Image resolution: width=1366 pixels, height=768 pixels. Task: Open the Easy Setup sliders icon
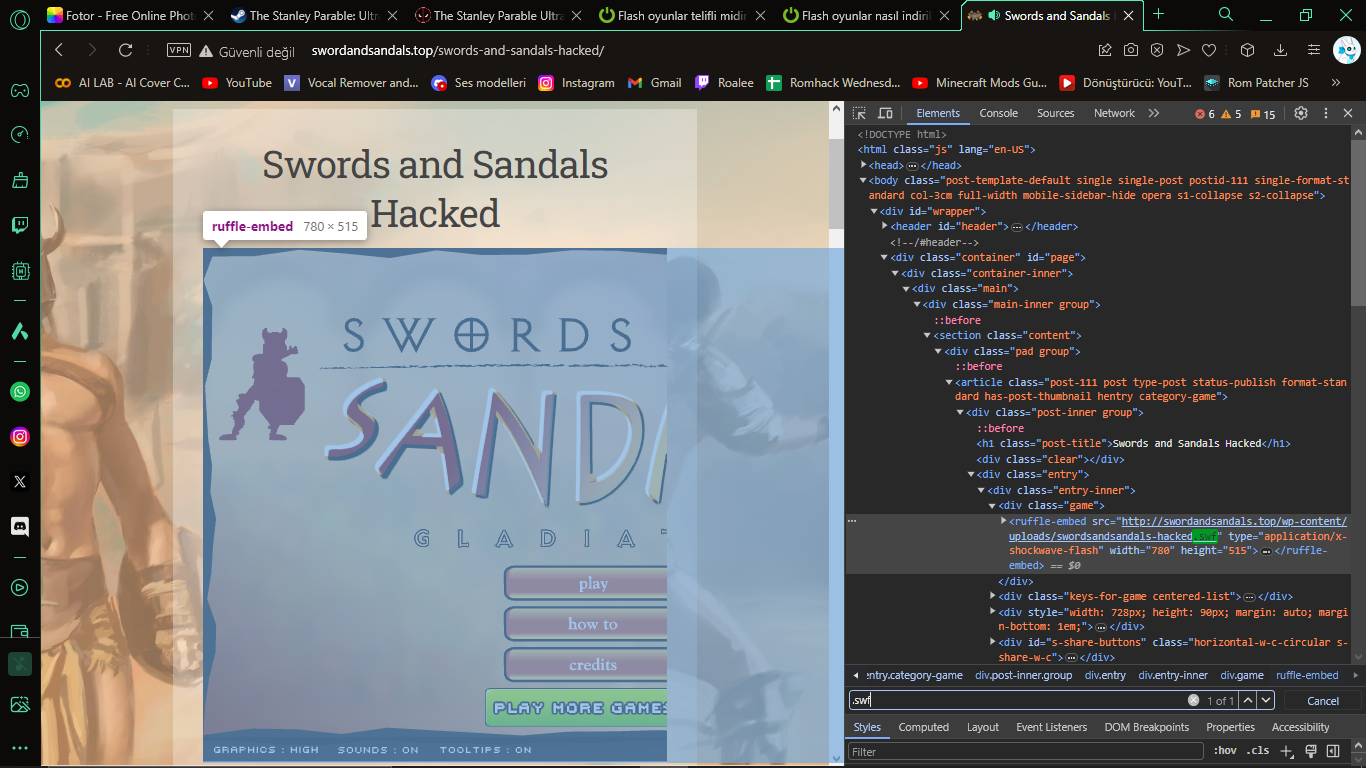(x=1314, y=50)
